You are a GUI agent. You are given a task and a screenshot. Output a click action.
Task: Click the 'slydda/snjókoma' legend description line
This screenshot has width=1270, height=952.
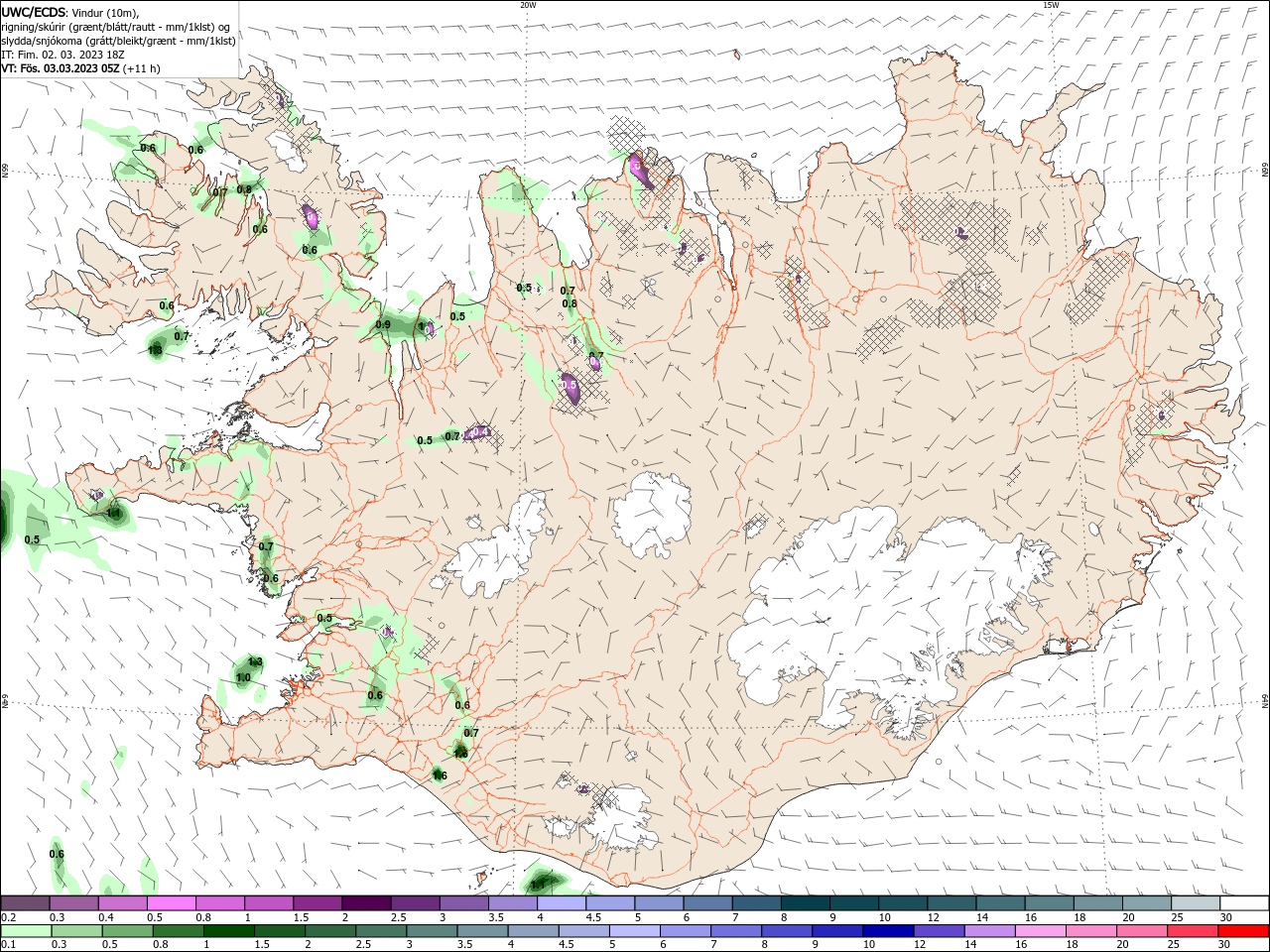point(119,41)
